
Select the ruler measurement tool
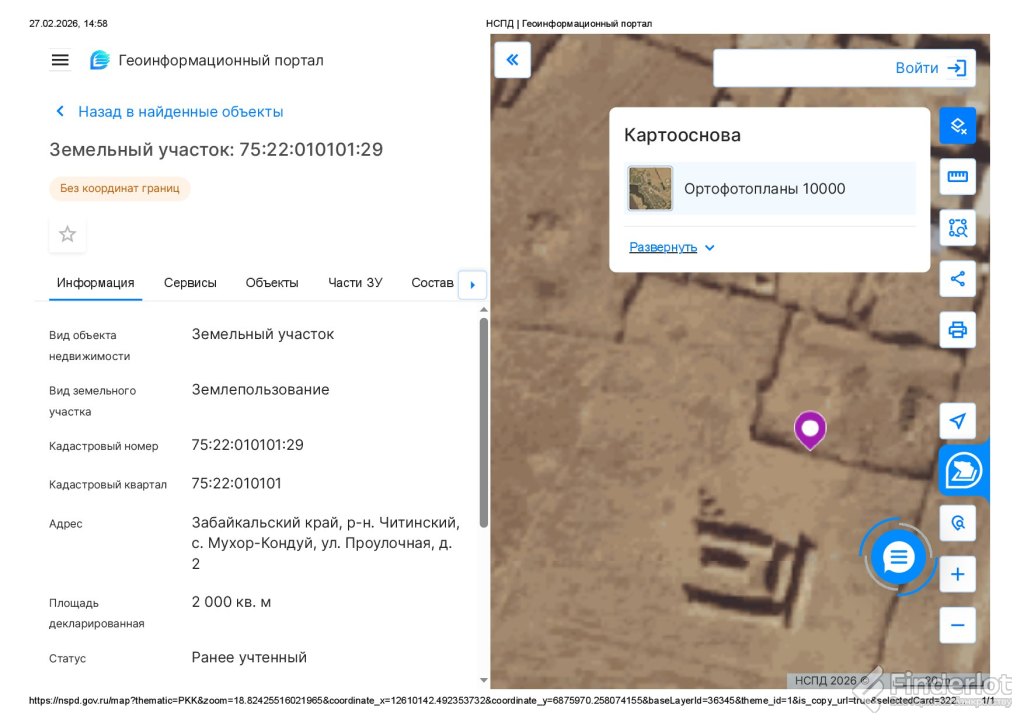[x=957, y=177]
